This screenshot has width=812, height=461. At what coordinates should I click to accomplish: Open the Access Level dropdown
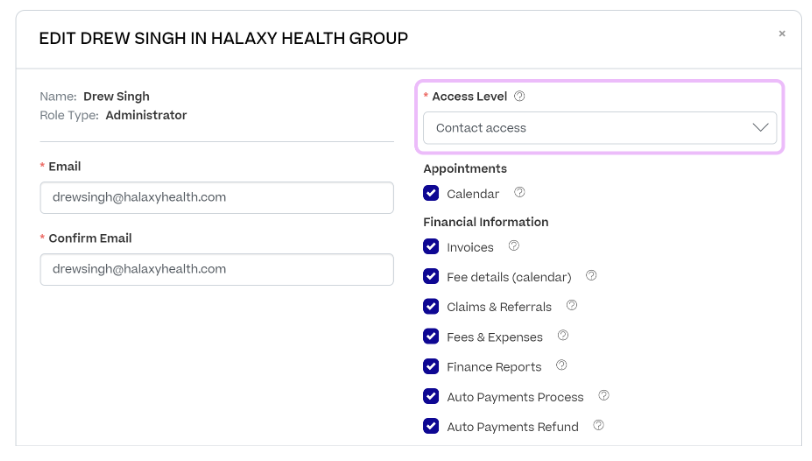coord(600,128)
